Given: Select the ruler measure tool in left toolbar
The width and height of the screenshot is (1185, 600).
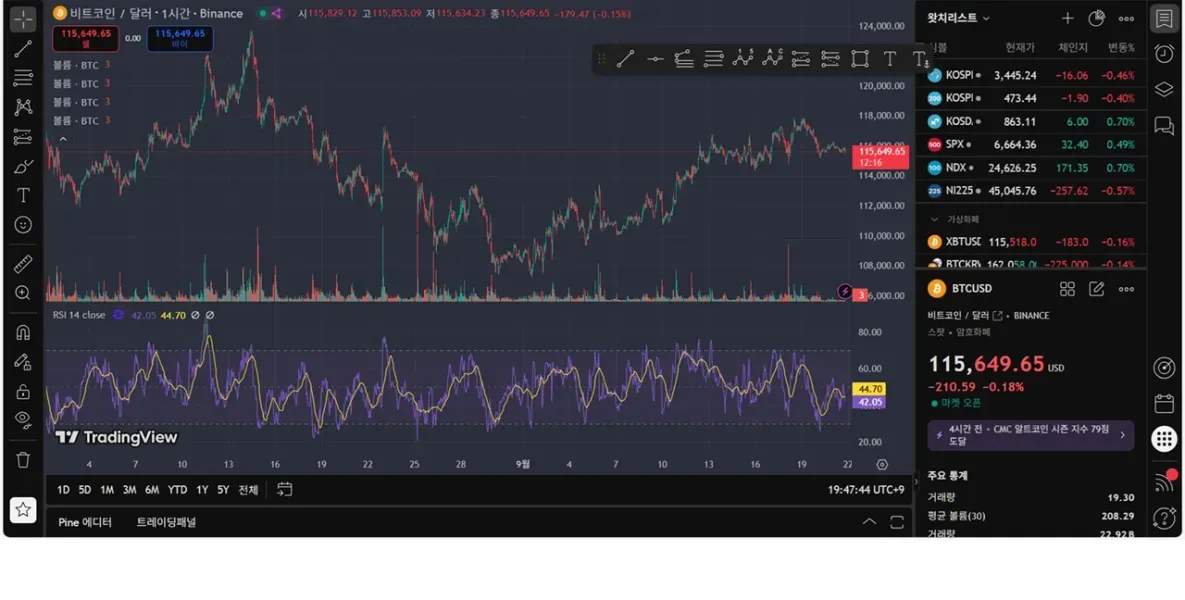Looking at the screenshot, I should (x=22, y=263).
